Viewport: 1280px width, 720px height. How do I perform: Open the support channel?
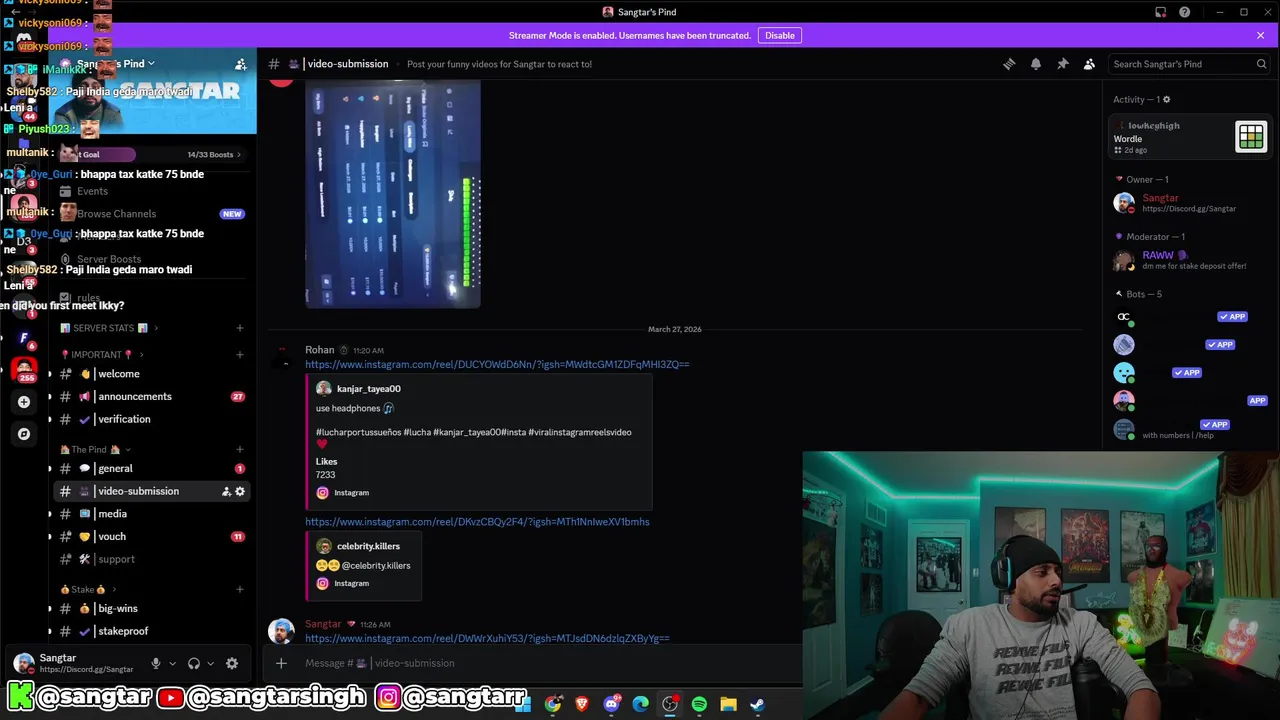tap(150, 560)
